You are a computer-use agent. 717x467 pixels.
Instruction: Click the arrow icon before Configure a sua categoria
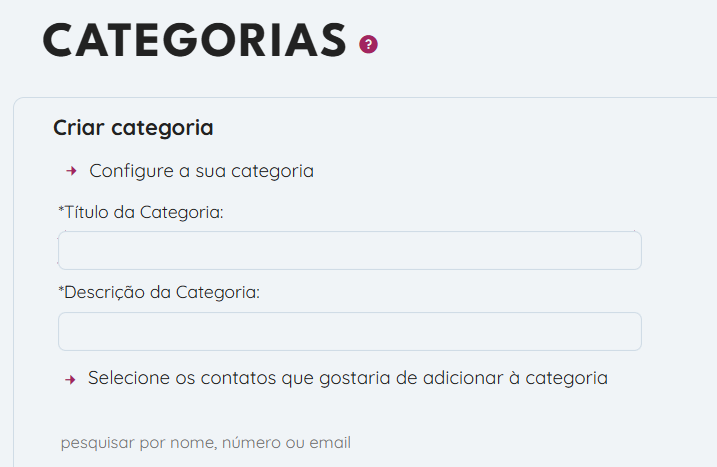coord(71,171)
